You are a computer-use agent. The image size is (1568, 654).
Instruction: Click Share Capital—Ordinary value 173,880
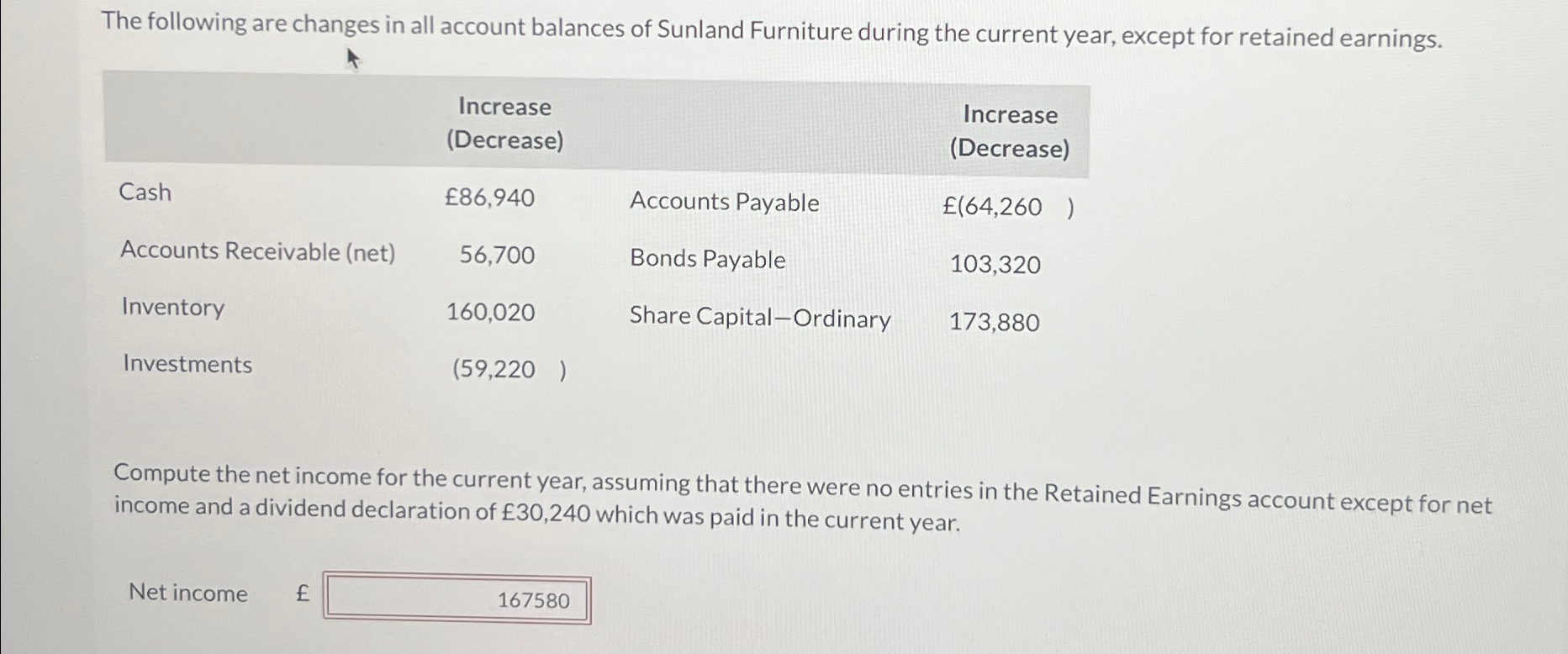point(995,322)
